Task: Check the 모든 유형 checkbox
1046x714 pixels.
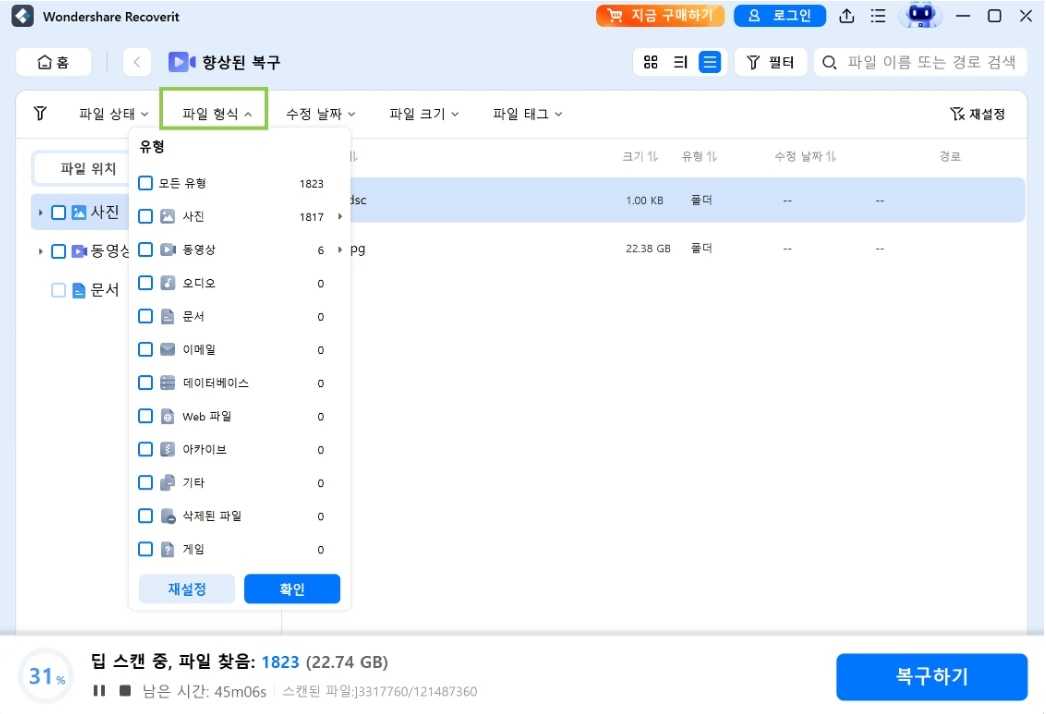Action: (x=145, y=183)
